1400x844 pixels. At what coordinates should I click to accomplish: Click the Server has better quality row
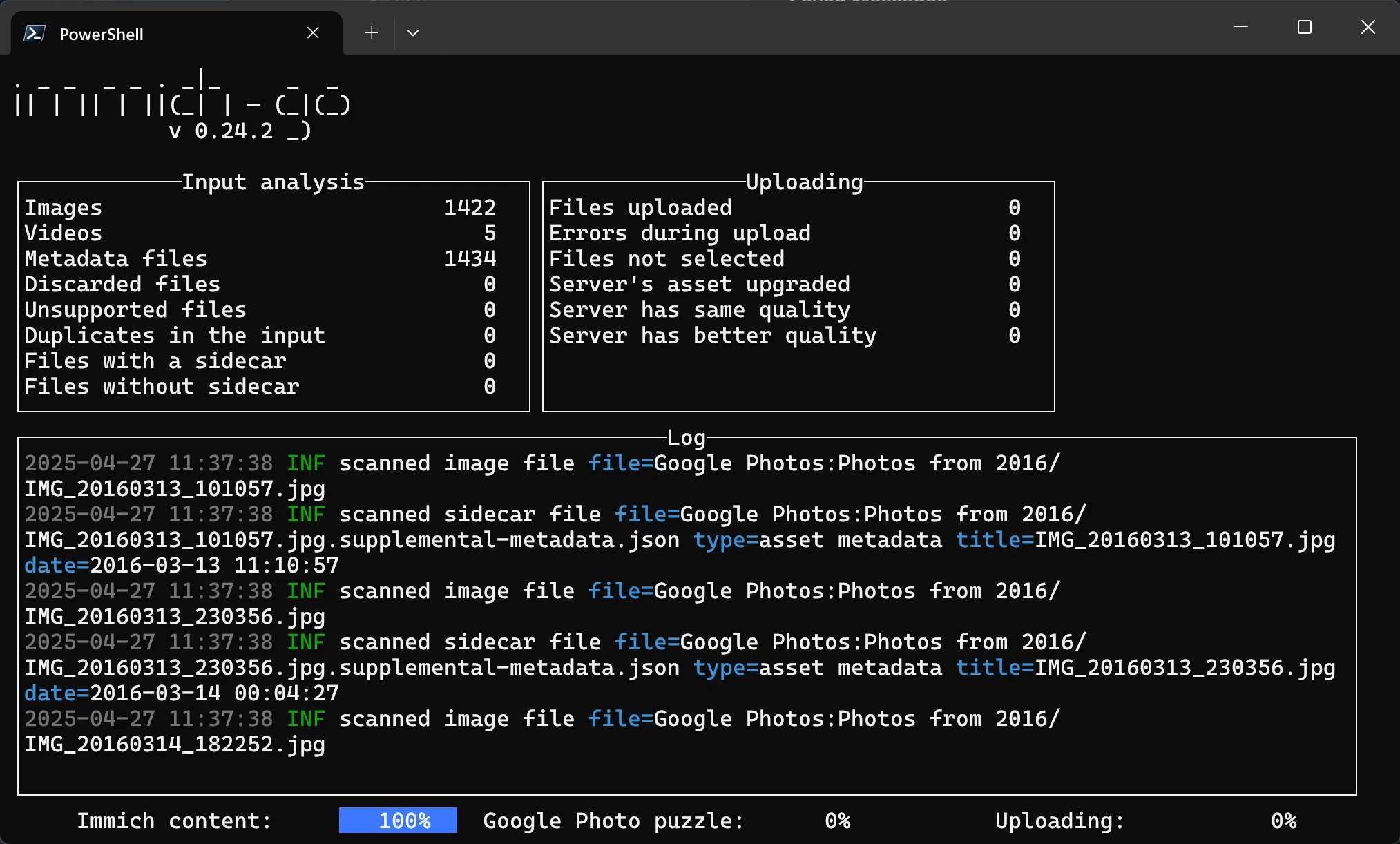pos(712,335)
